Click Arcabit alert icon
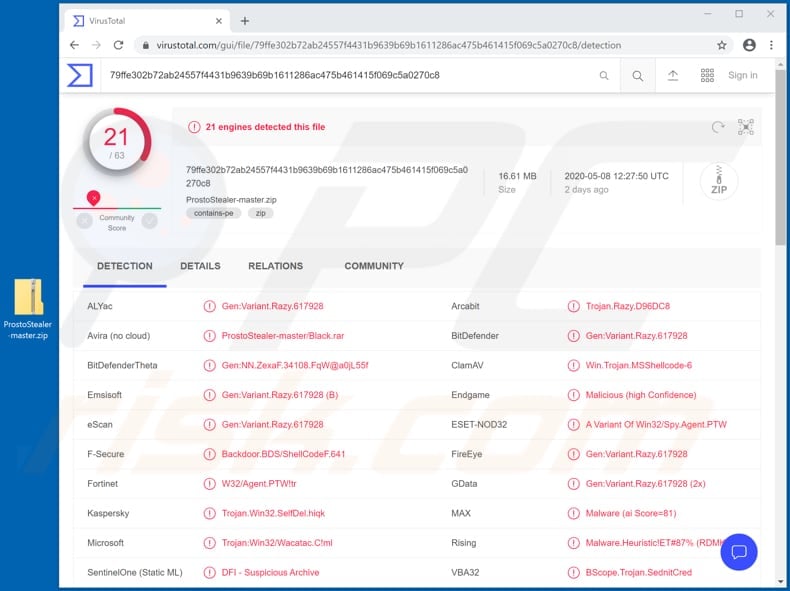This screenshot has height=591, width=790. click(573, 306)
